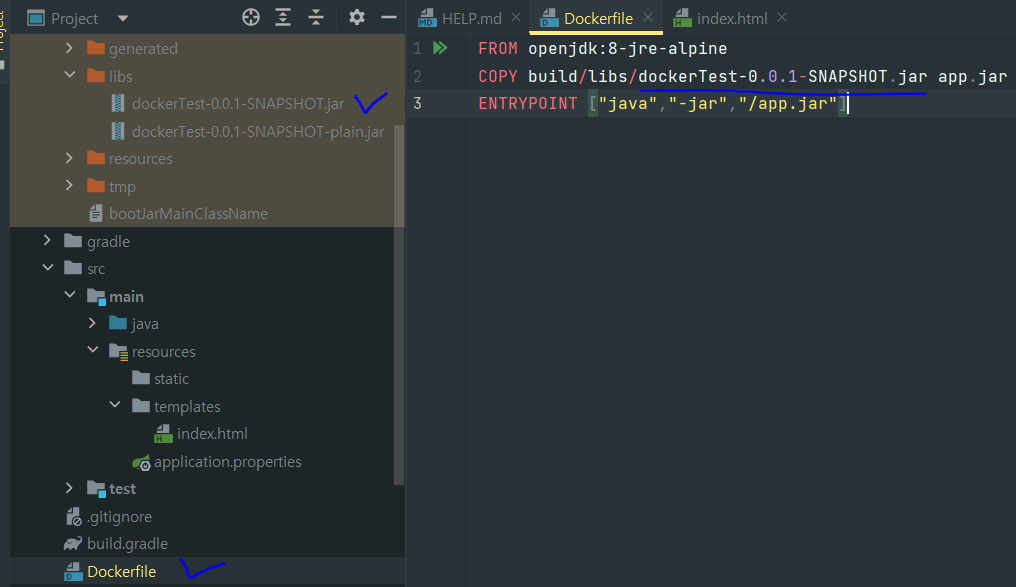Expand the generated folder
Viewport: 1016px width, 587px height.
point(69,48)
